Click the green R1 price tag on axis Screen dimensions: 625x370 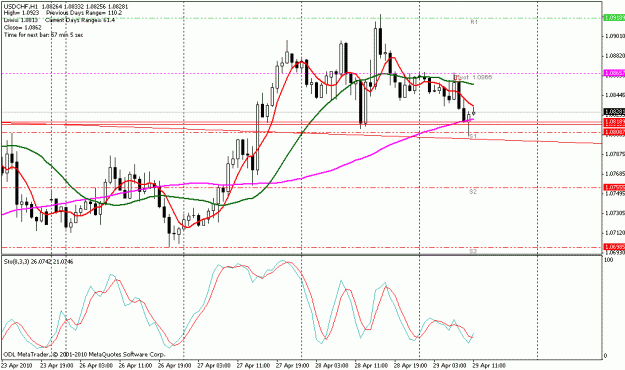click(x=615, y=18)
